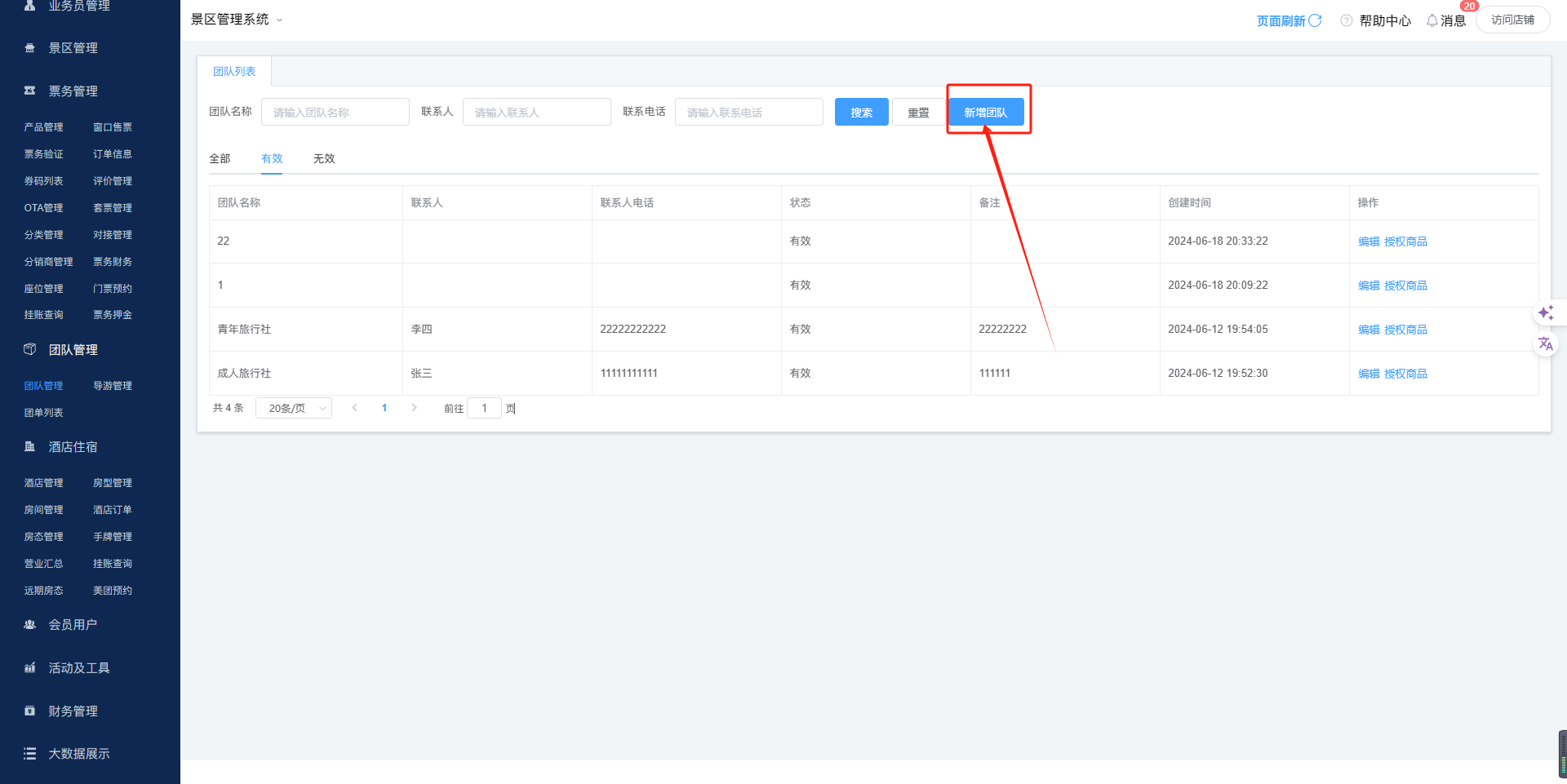Click the 团队管理 cube icon in sidebar
The height and width of the screenshot is (784, 1567).
(30, 349)
